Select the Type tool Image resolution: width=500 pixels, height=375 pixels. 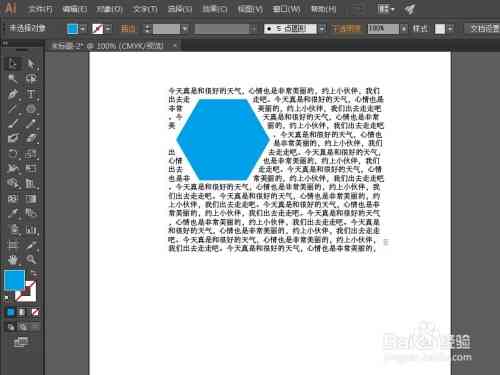31,94
